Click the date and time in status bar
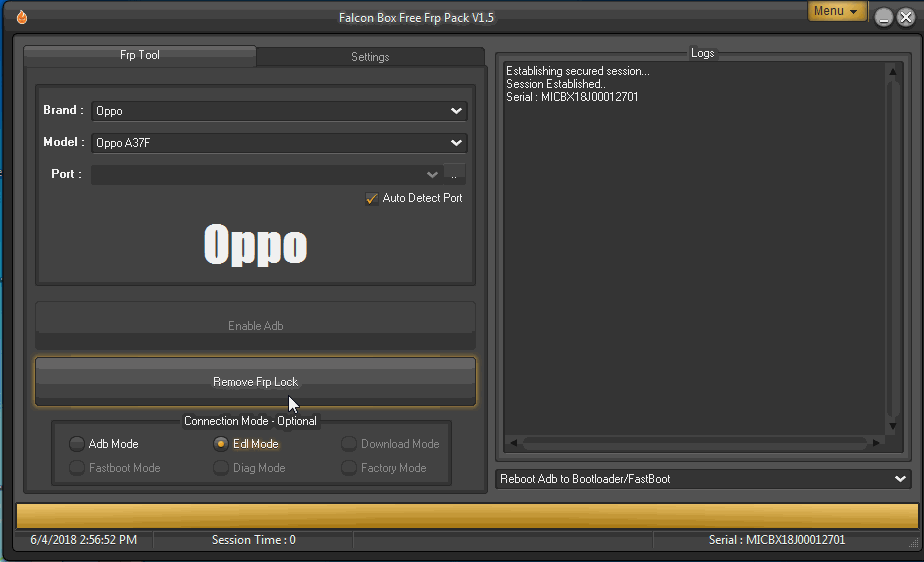This screenshot has height=562, width=924. click(84, 540)
